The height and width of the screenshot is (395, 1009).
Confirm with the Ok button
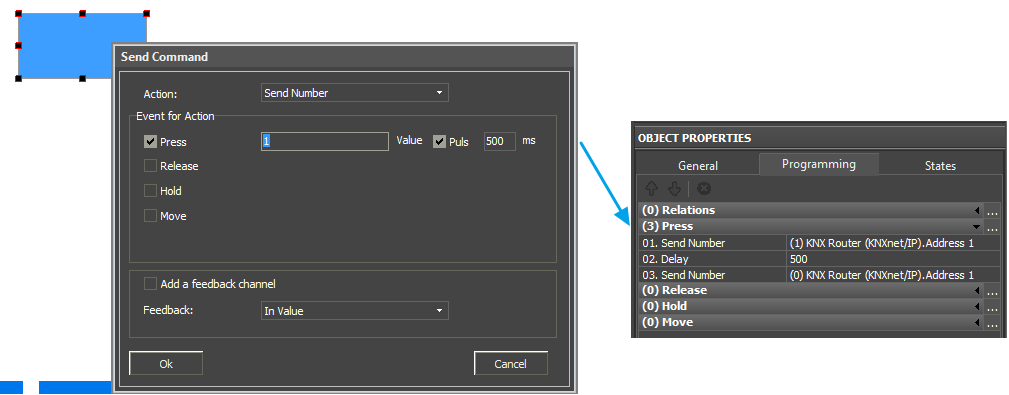tap(166, 363)
